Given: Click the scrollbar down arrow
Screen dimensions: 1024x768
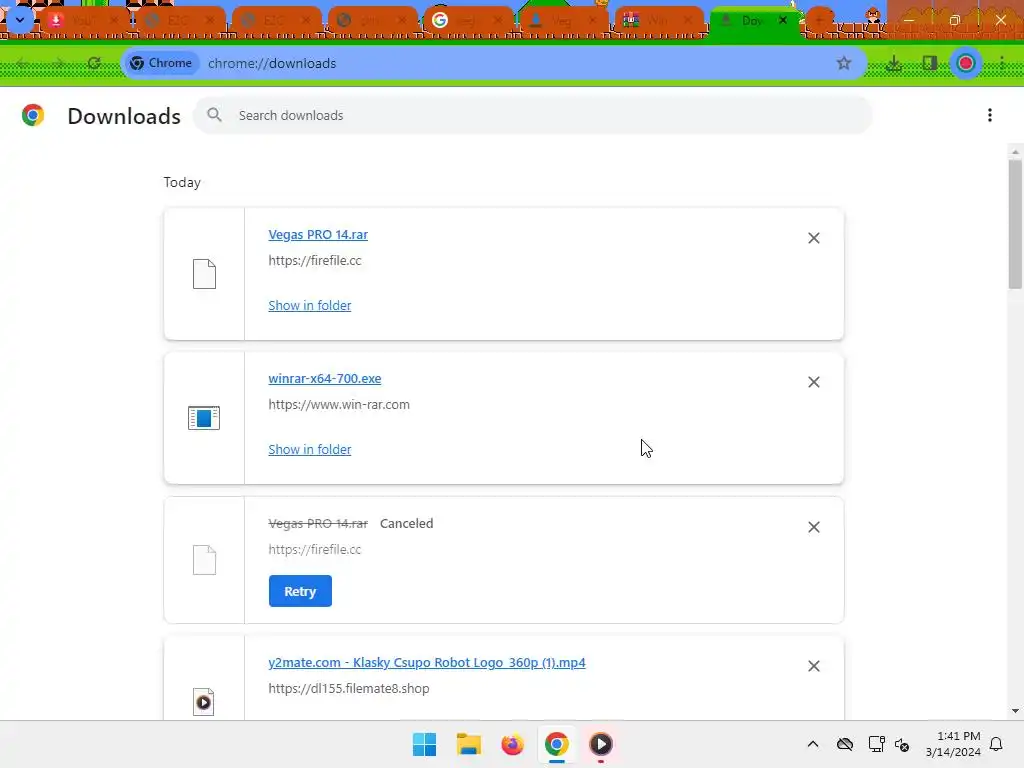Looking at the screenshot, I should 1015,711.
